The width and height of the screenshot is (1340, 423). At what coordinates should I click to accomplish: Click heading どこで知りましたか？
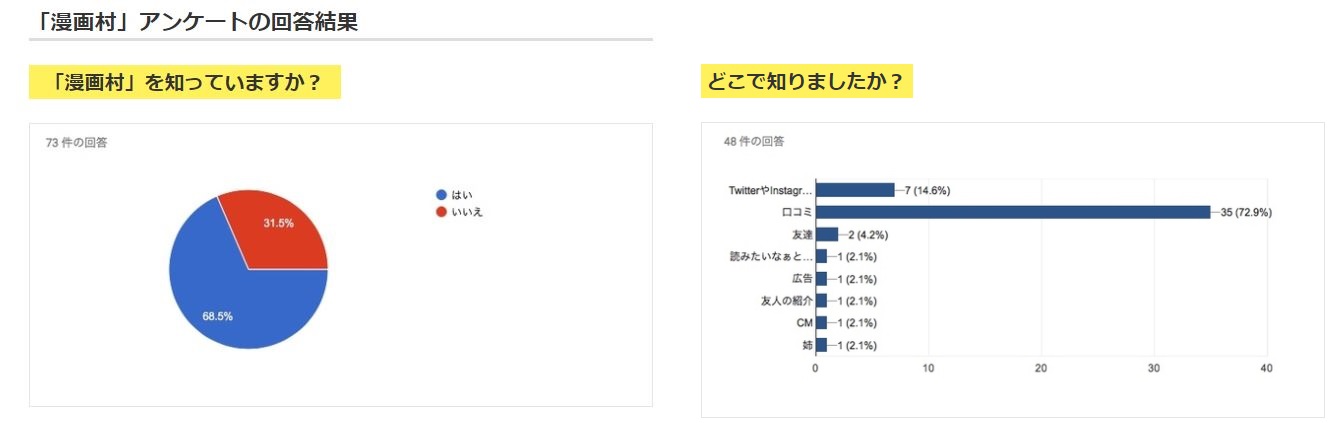807,82
